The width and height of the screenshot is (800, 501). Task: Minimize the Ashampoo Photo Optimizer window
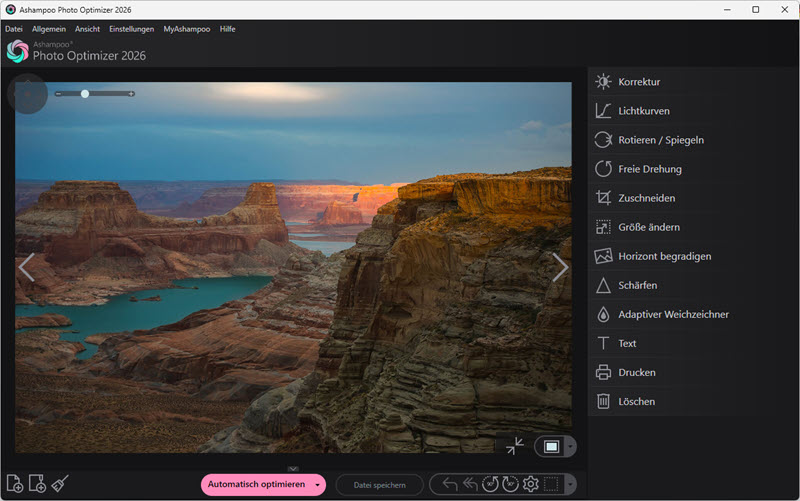pyautogui.click(x=727, y=10)
